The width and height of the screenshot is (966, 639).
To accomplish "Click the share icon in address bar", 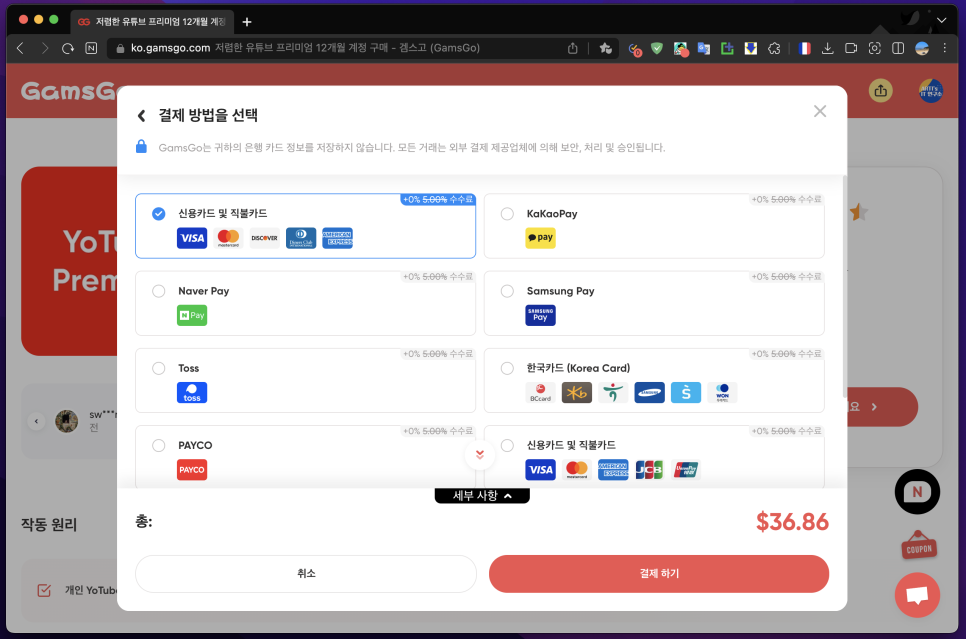I will [x=573, y=48].
